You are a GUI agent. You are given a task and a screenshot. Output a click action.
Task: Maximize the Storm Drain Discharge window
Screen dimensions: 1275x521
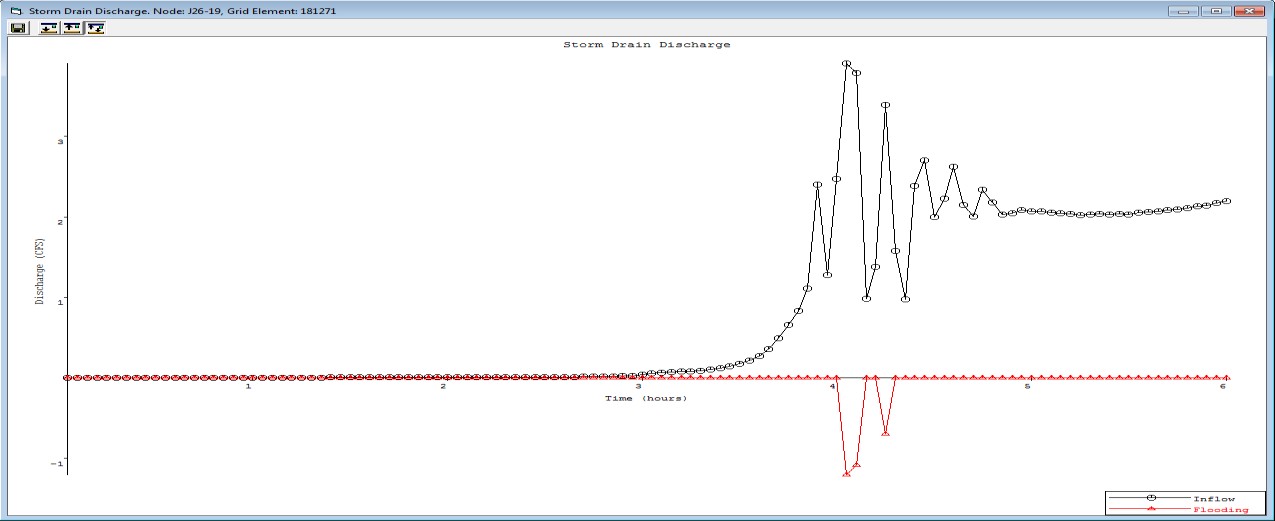tap(1216, 10)
